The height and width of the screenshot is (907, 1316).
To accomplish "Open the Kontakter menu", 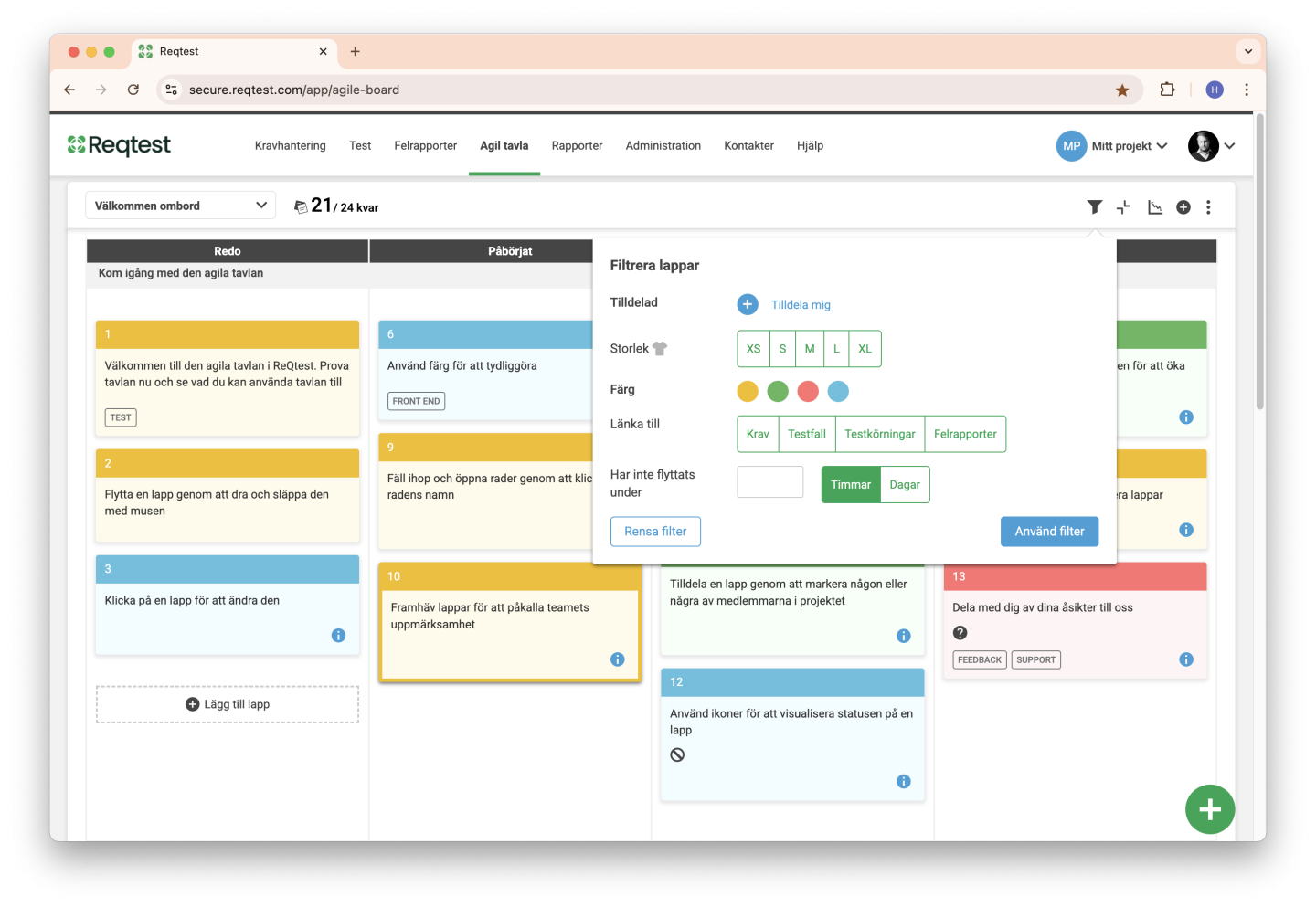I will tap(748, 146).
